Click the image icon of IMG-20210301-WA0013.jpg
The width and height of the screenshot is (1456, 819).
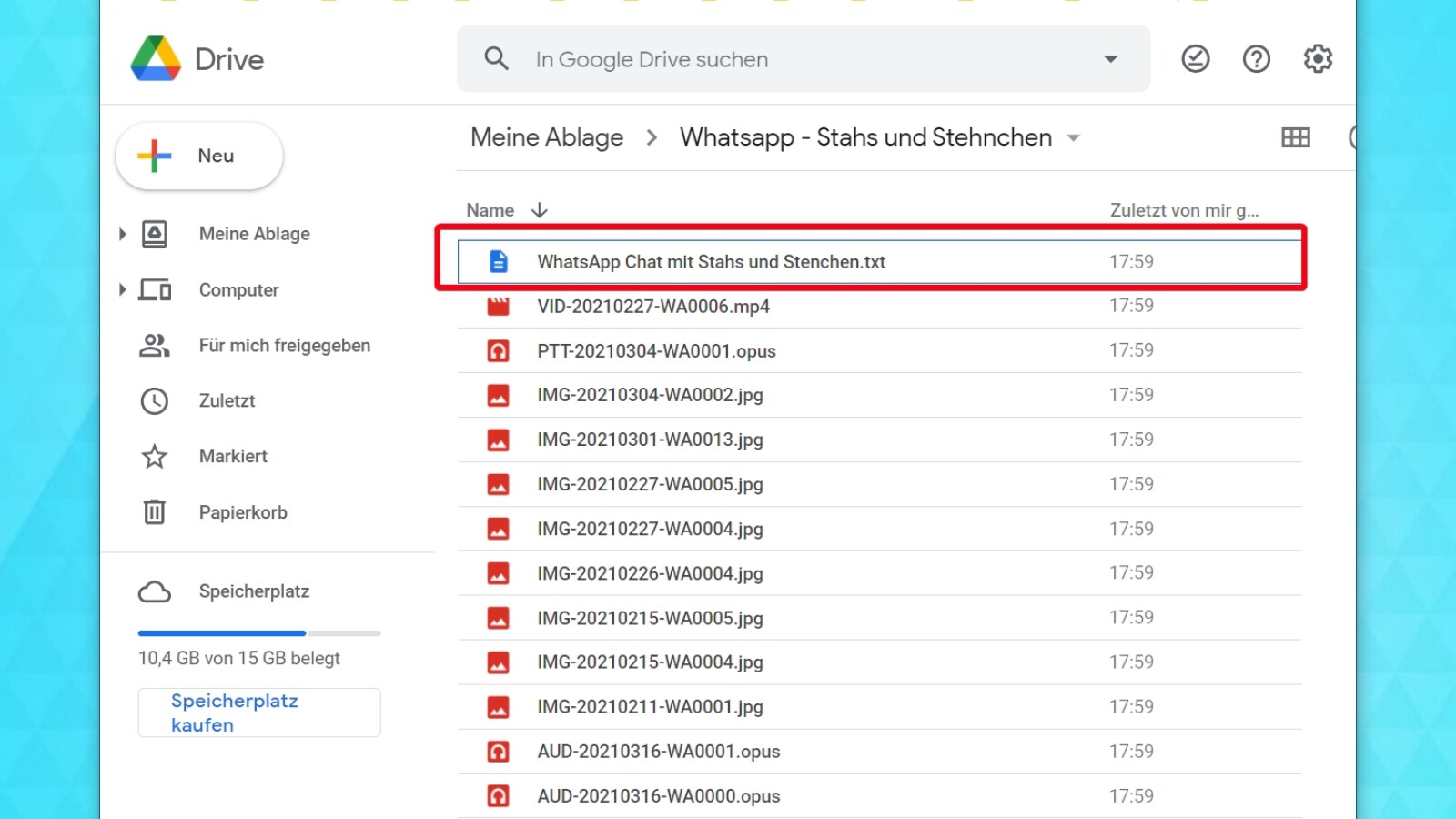[499, 440]
